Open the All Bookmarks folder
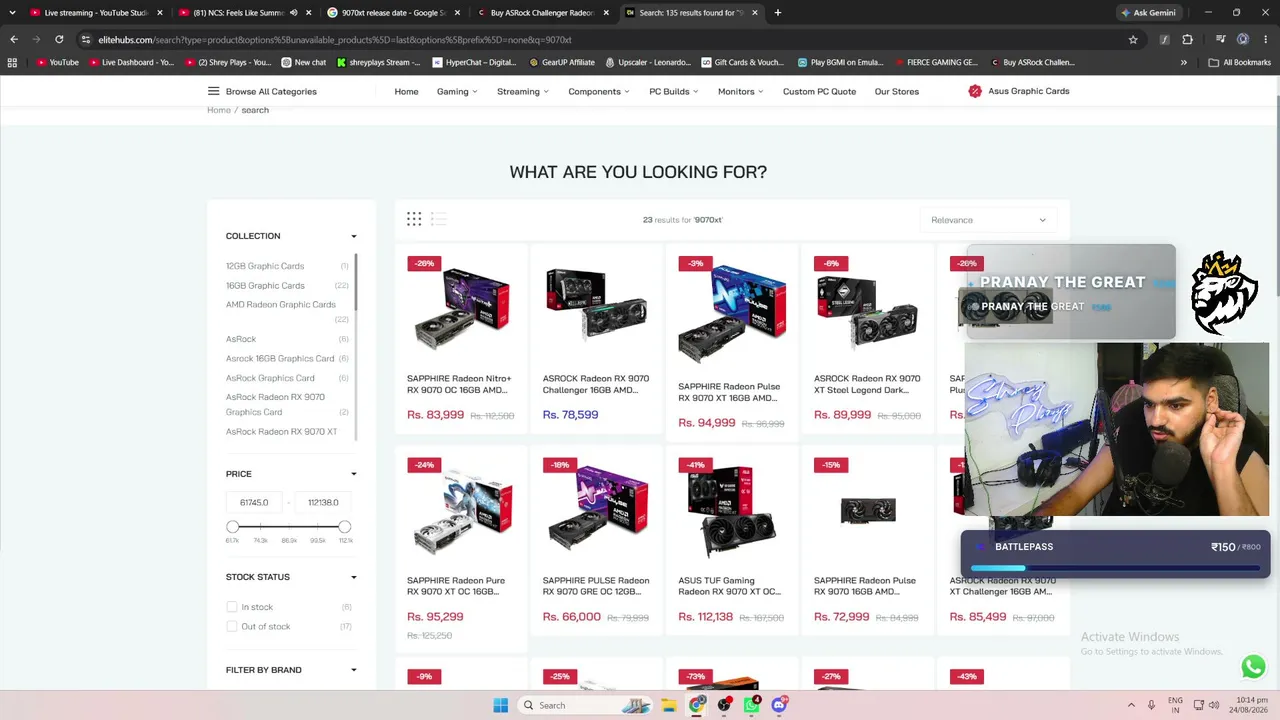 click(1240, 62)
